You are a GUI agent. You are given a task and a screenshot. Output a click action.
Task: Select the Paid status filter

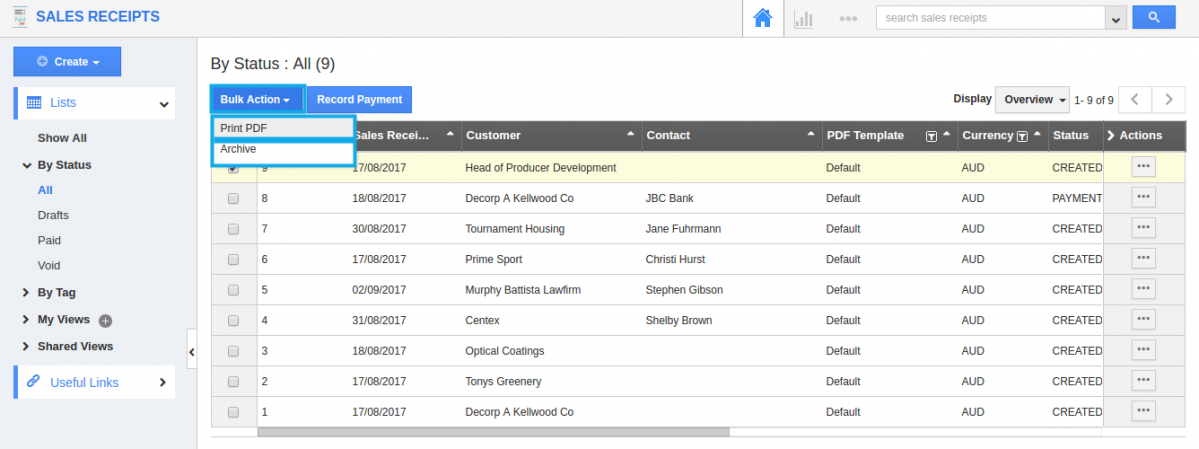[x=49, y=240]
